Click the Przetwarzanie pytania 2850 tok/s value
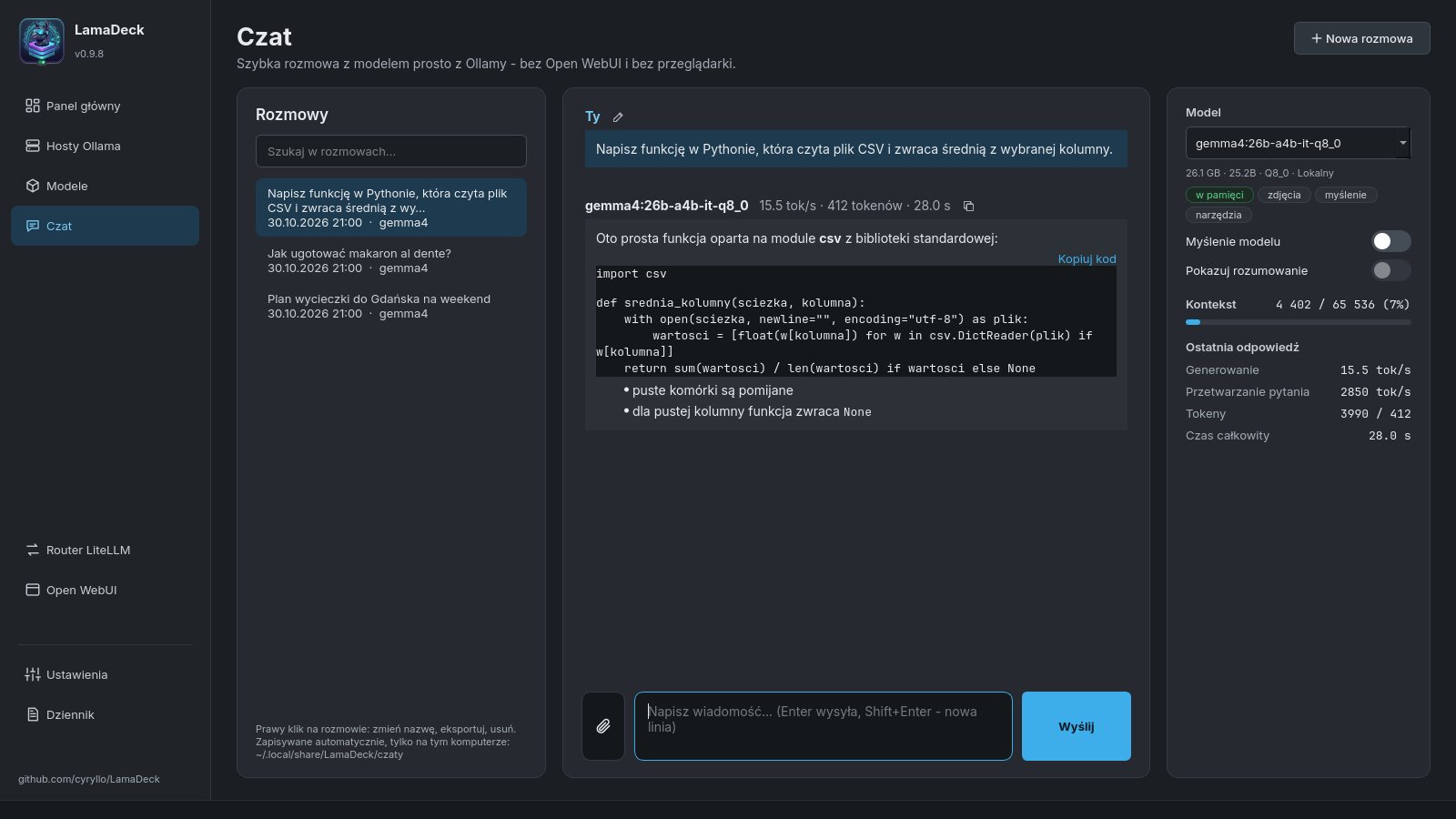Viewport: 1456px width, 819px height. 1375,391
